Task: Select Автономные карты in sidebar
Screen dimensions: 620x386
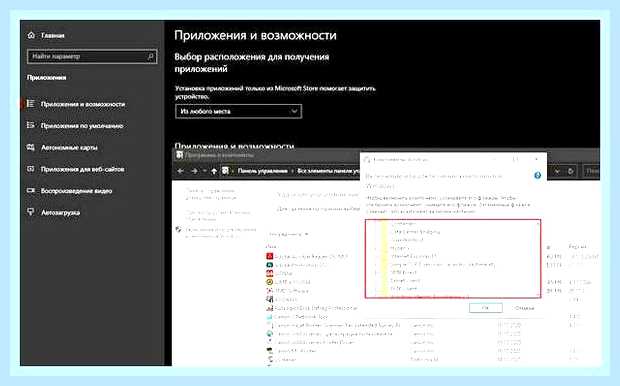Action: [62, 148]
